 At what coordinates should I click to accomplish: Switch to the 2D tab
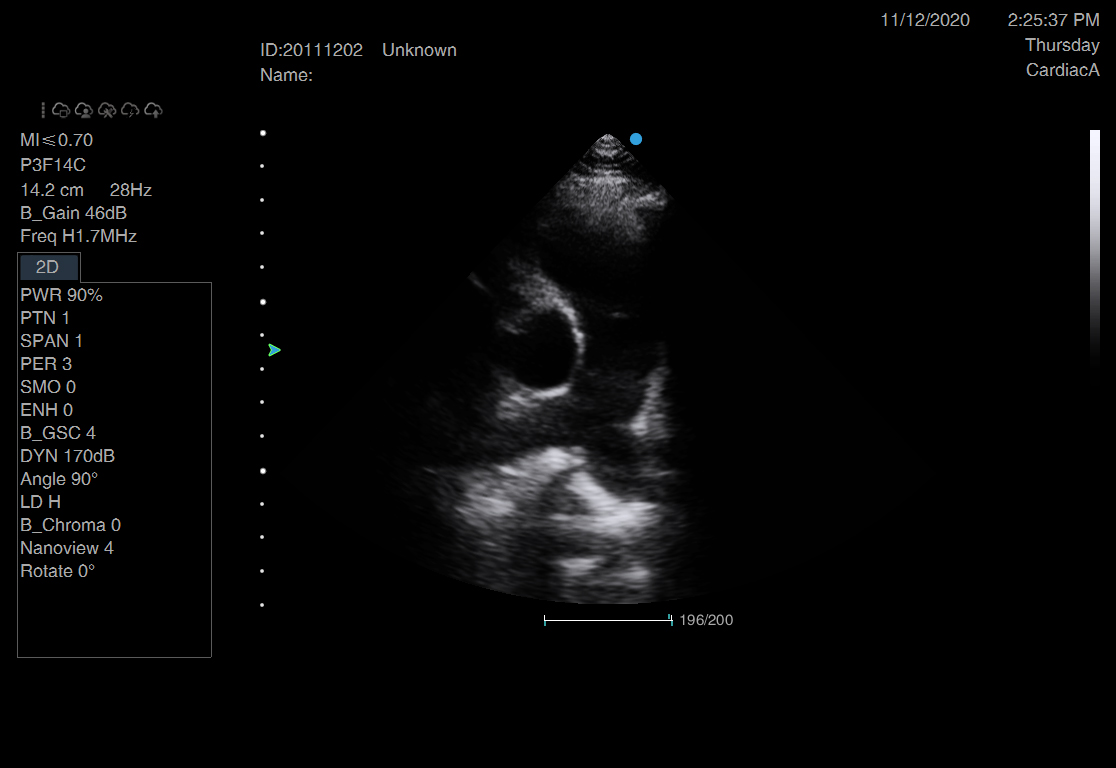(x=48, y=267)
